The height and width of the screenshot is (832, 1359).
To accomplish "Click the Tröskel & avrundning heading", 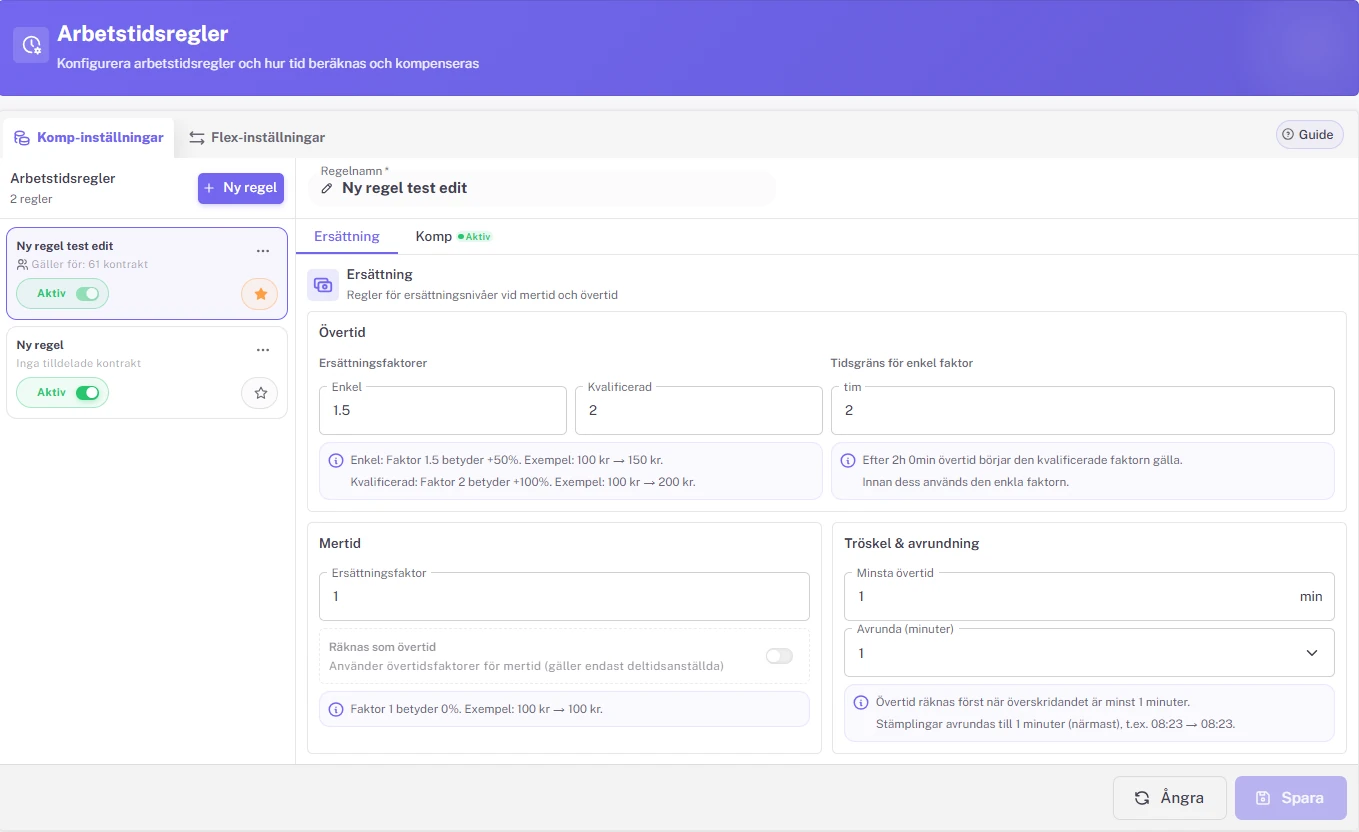I will click(912, 543).
